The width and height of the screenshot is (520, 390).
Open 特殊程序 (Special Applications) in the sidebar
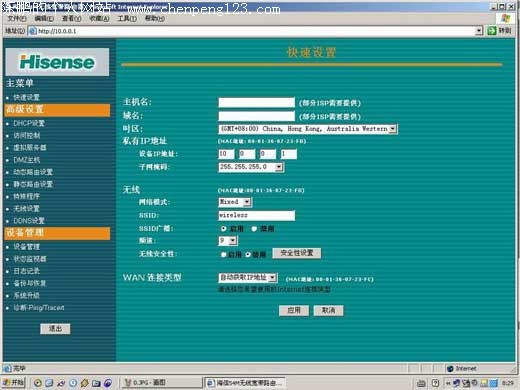(26, 196)
